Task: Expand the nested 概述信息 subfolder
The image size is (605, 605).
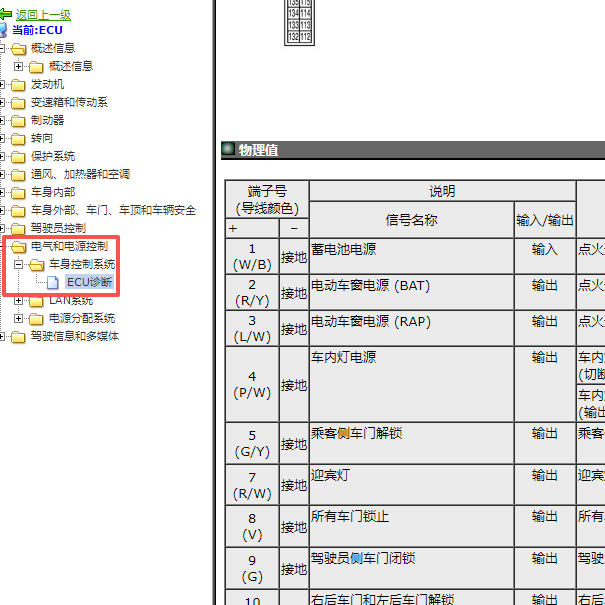Action: (18, 66)
